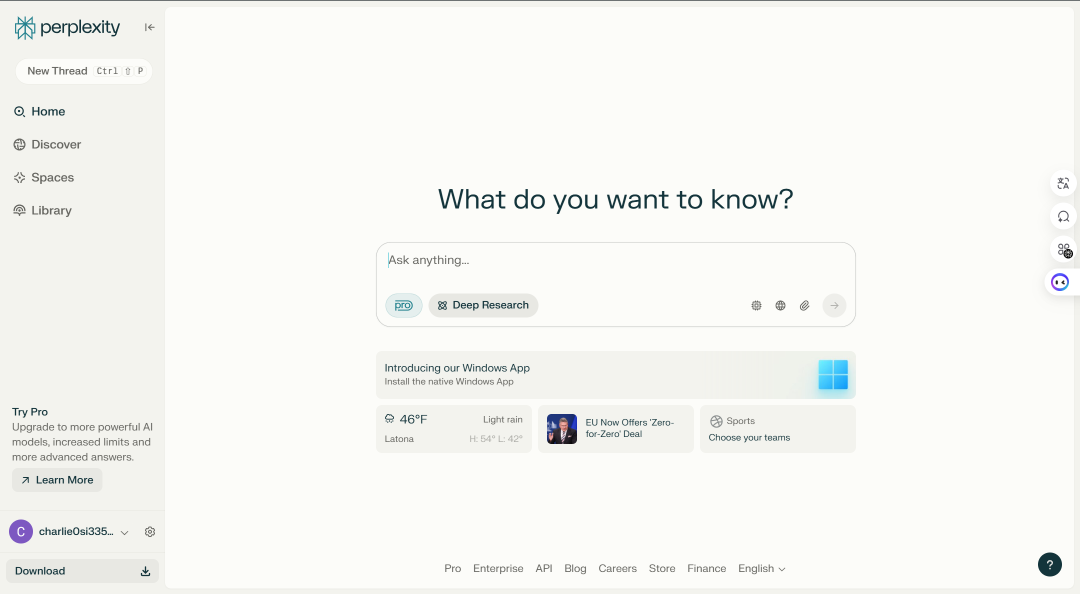This screenshot has width=1080, height=594.
Task: Submit query with arrow button
Action: tap(834, 305)
